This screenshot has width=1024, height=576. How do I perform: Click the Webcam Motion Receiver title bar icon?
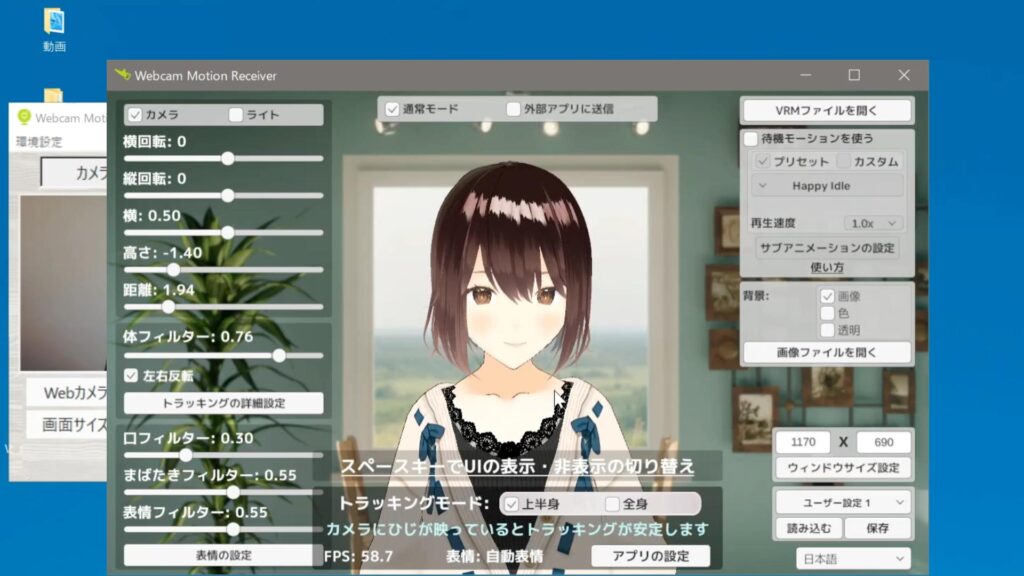tap(123, 75)
